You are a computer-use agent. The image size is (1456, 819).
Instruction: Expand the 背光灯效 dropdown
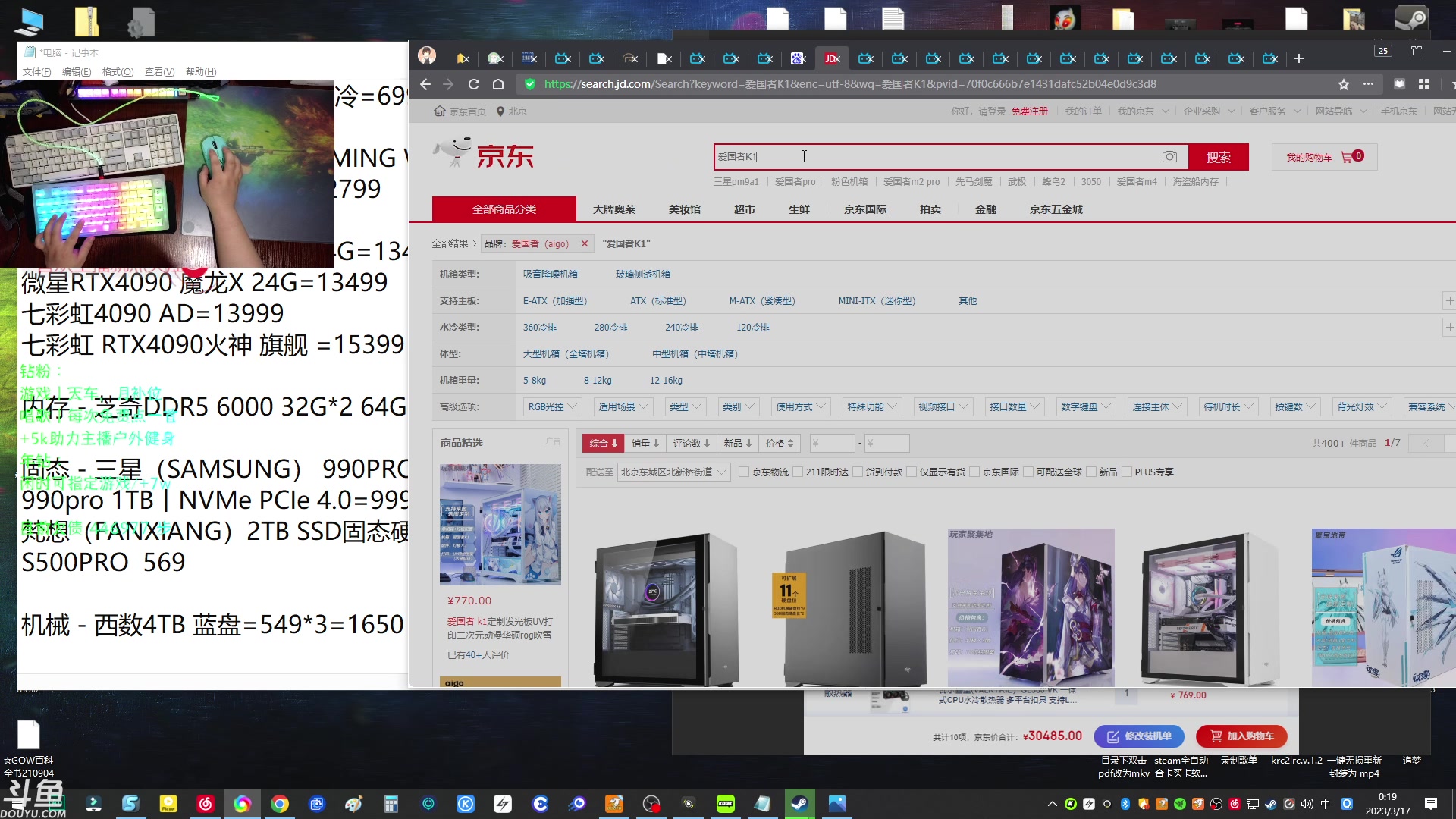pos(1362,407)
